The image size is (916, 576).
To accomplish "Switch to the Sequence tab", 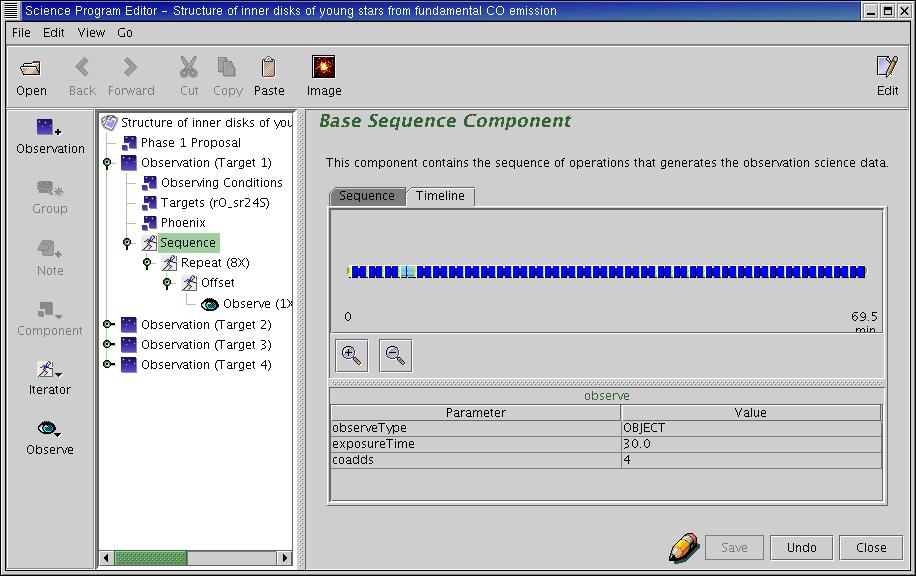I will pos(367,196).
